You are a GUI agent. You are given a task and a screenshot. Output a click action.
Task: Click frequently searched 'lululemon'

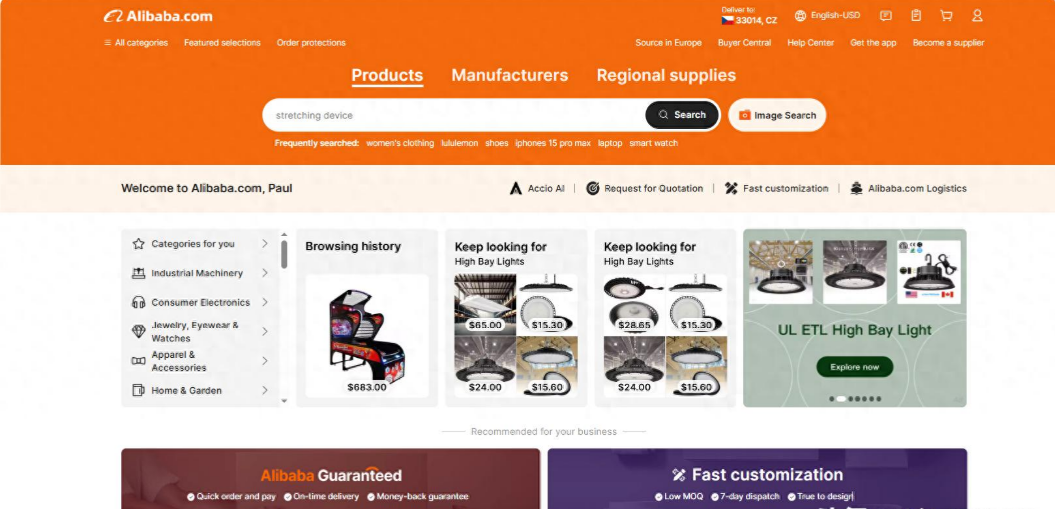point(460,143)
